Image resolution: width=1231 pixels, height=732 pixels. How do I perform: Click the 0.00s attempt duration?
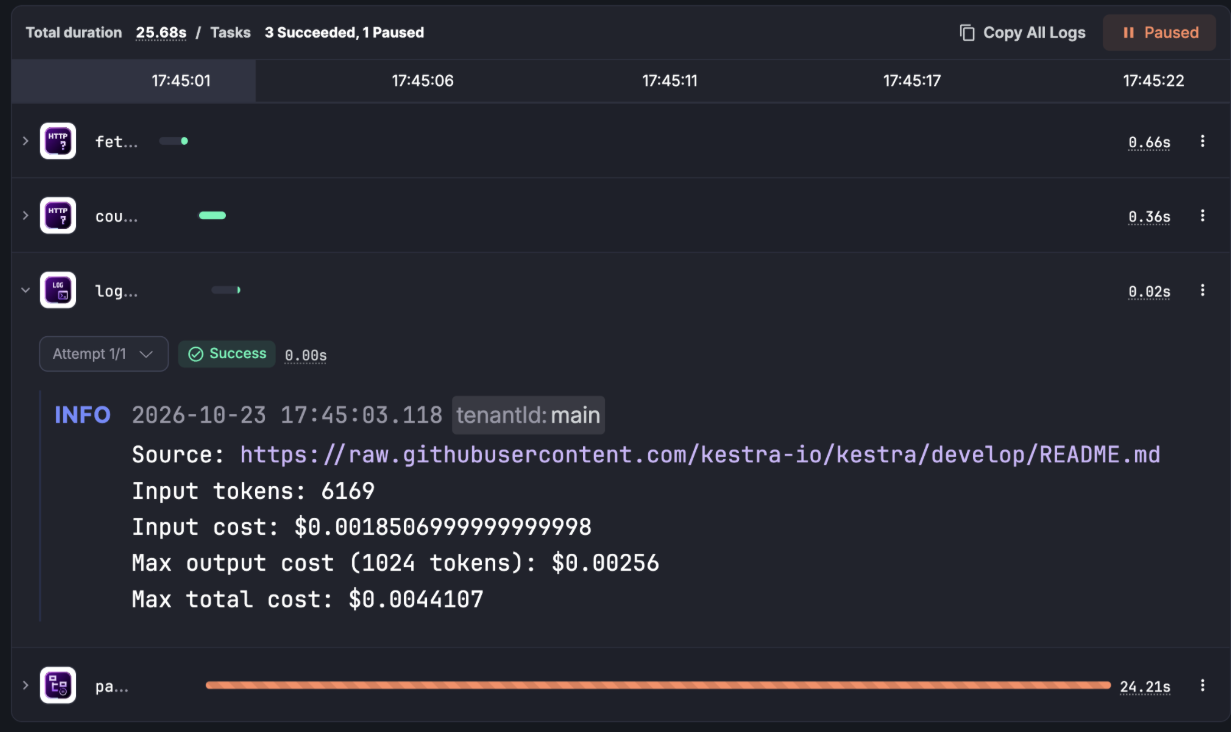306,355
